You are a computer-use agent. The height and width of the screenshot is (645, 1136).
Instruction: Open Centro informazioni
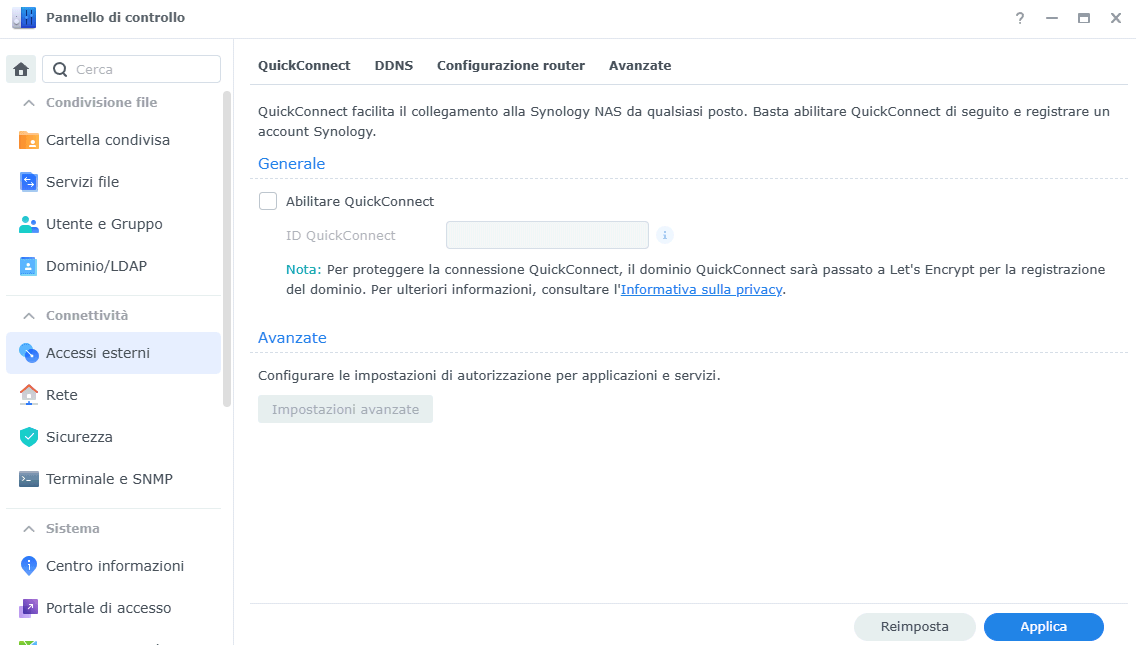[x=113, y=566]
